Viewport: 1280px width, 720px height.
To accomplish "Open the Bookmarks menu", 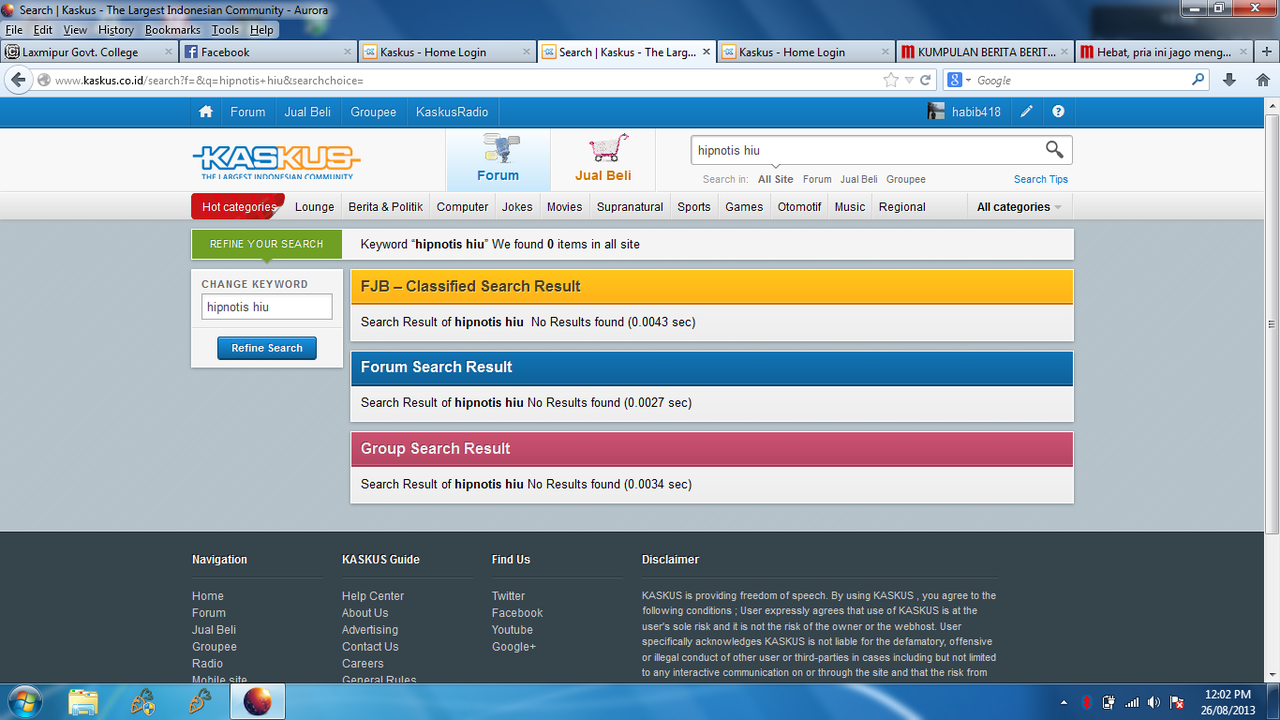I will [x=173, y=30].
